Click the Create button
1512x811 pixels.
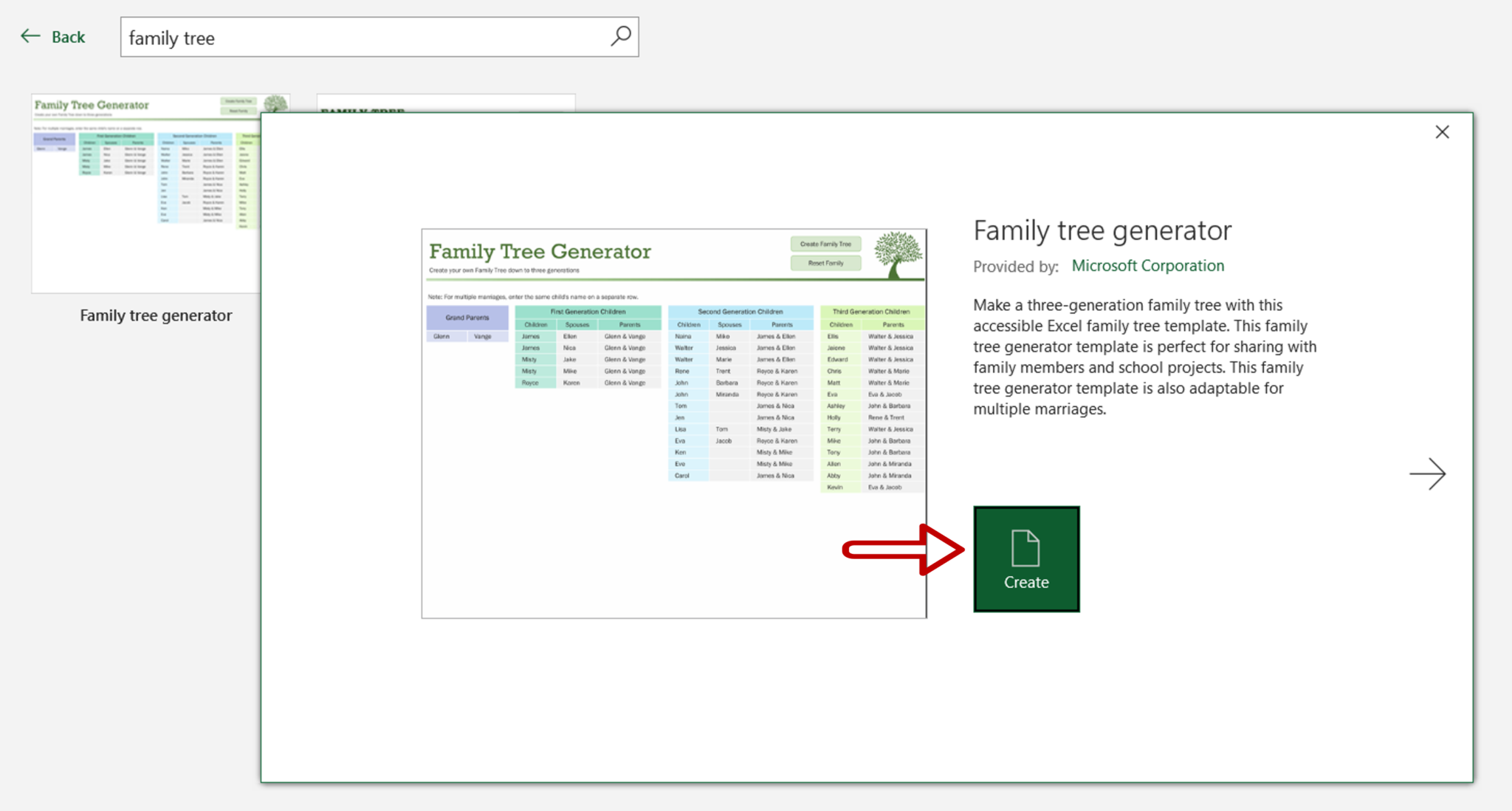[1026, 559]
